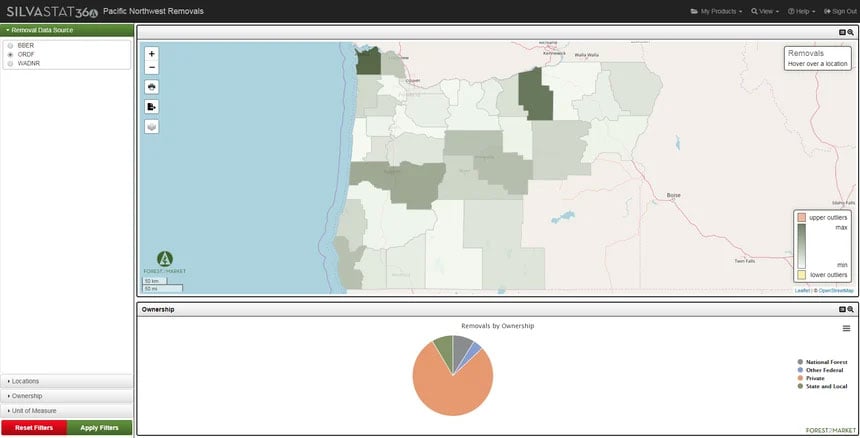Click the State and Local pie slice

[445, 349]
